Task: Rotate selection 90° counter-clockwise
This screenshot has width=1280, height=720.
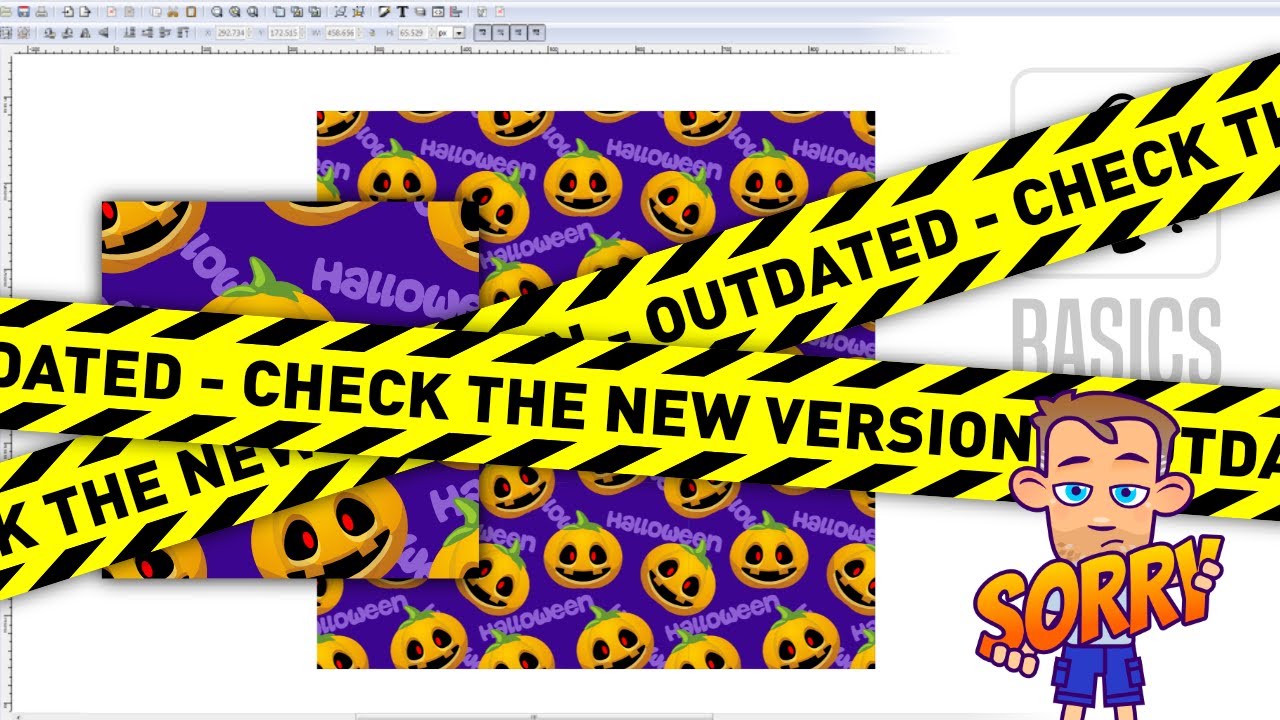Action: click(x=49, y=33)
